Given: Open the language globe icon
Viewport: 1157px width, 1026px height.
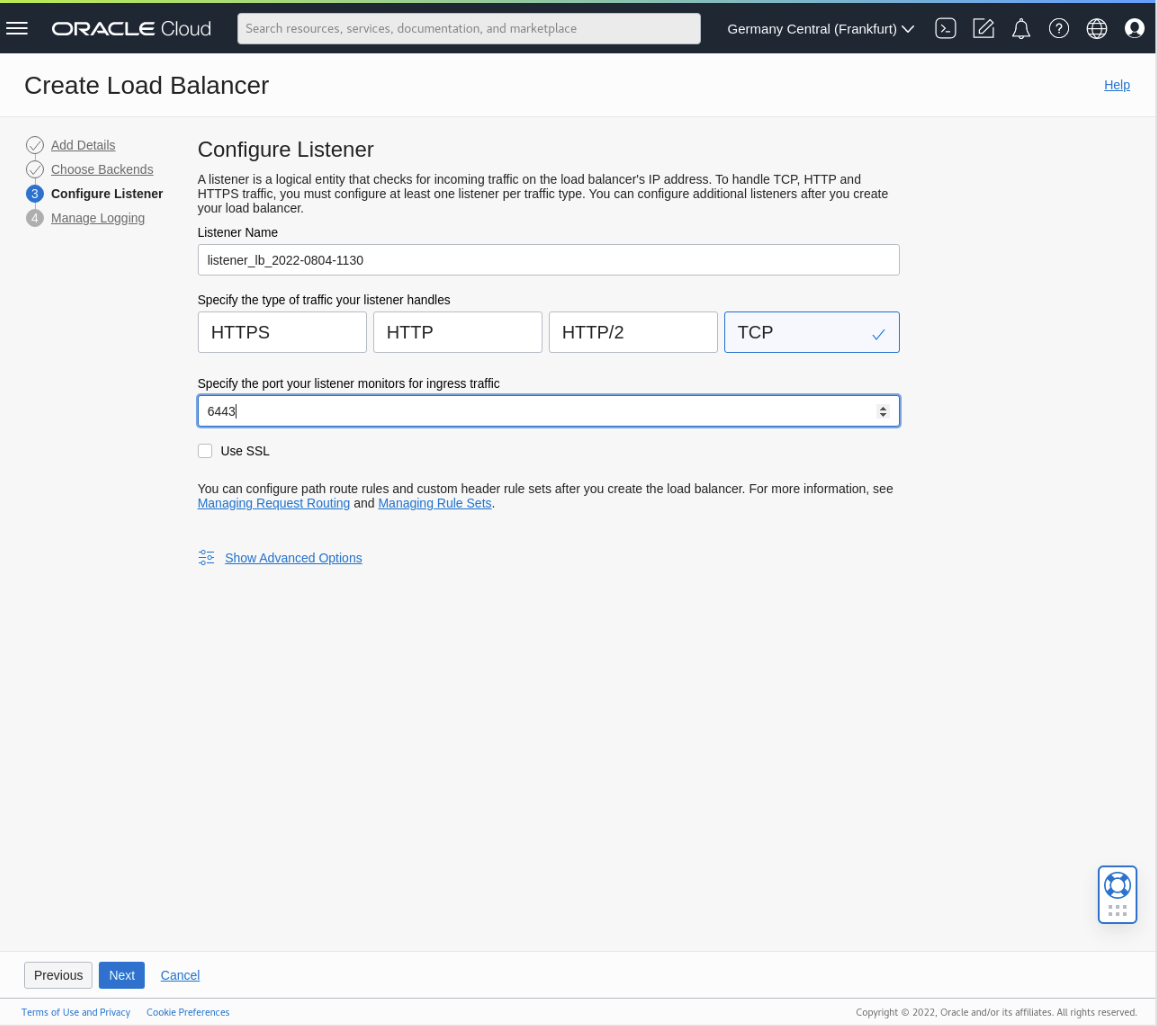Looking at the screenshot, I should tap(1096, 28).
